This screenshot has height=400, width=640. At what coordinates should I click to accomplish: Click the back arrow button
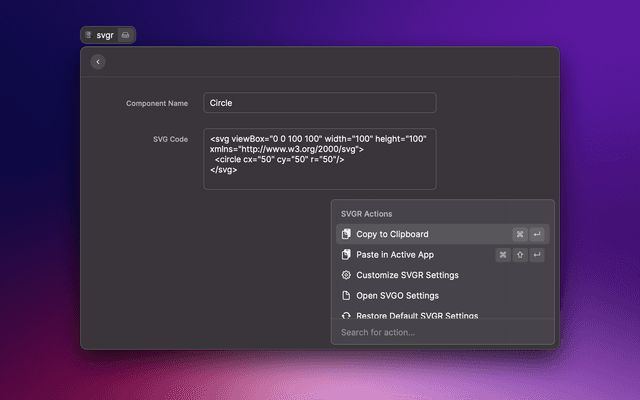[97, 62]
